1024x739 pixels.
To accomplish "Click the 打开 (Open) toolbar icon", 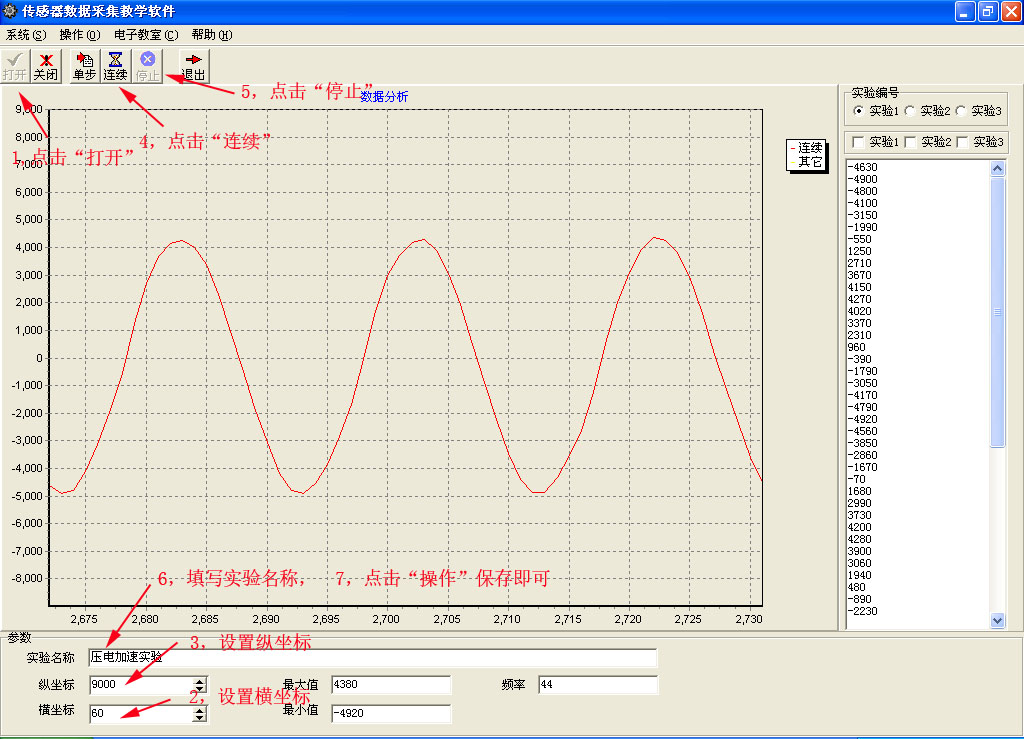I will point(15,66).
